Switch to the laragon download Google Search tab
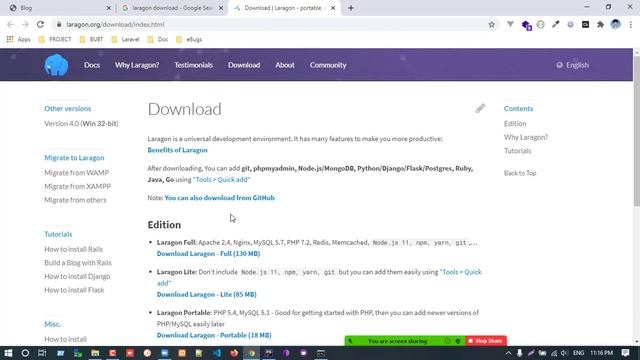The image size is (640, 360). pyautogui.click(x=171, y=8)
